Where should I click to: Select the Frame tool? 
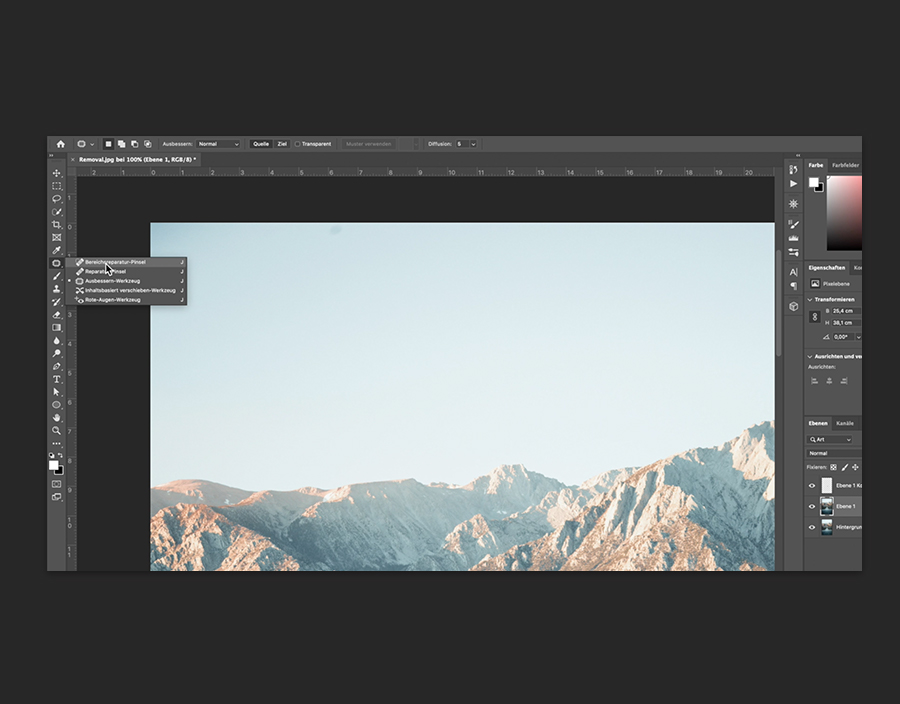(x=56, y=238)
